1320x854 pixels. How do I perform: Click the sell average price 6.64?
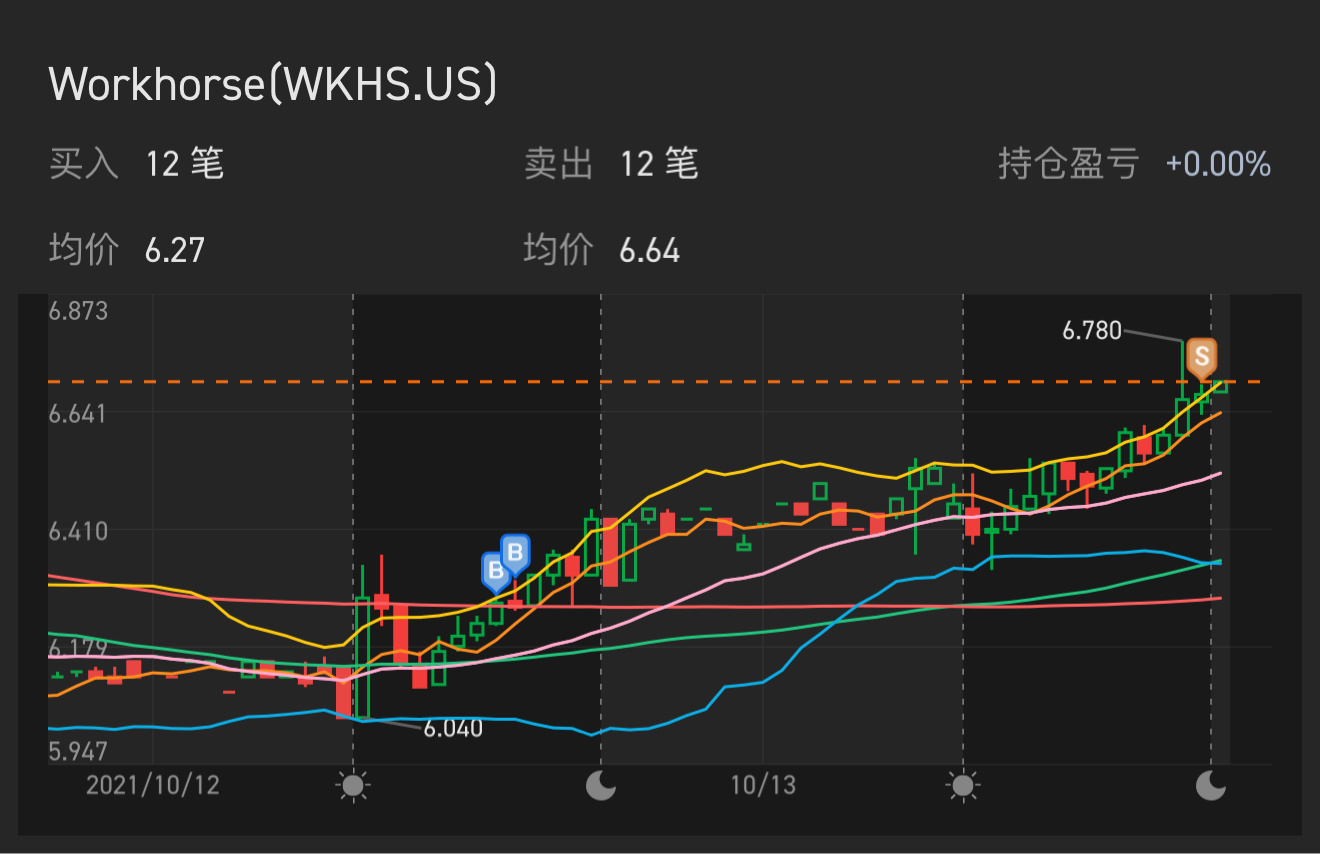click(x=650, y=250)
